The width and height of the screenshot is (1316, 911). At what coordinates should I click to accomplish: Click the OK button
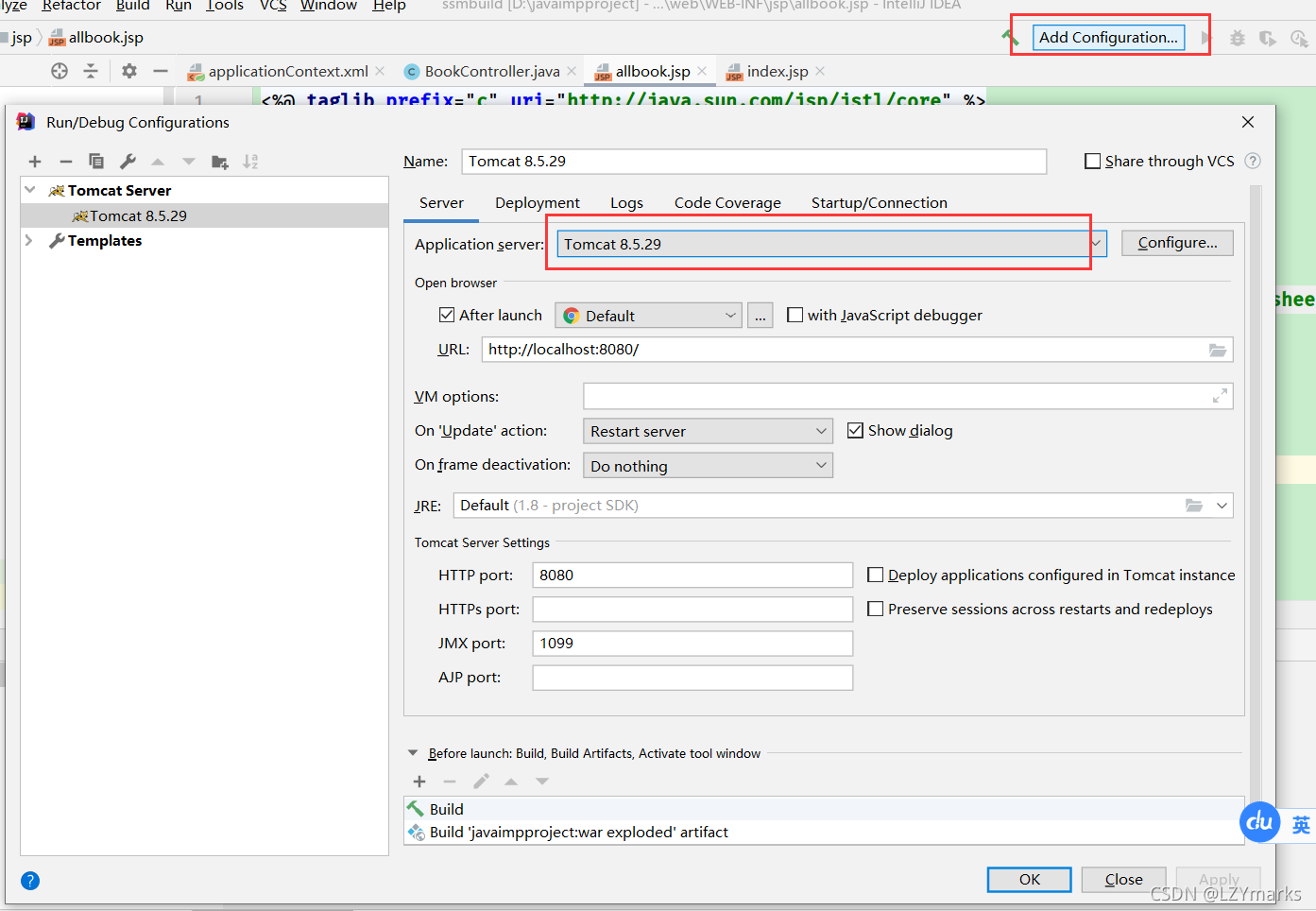1029,879
